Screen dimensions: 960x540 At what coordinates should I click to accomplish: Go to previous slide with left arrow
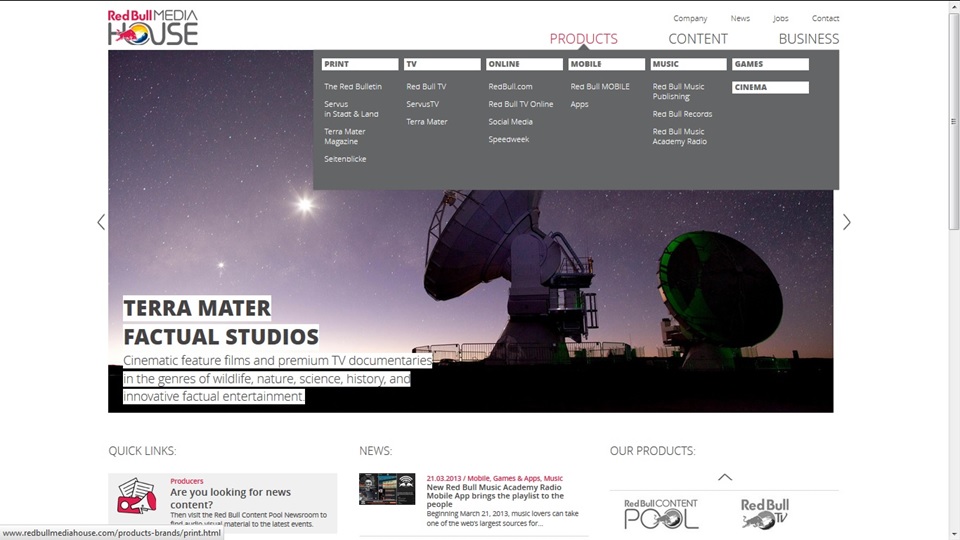(101, 222)
